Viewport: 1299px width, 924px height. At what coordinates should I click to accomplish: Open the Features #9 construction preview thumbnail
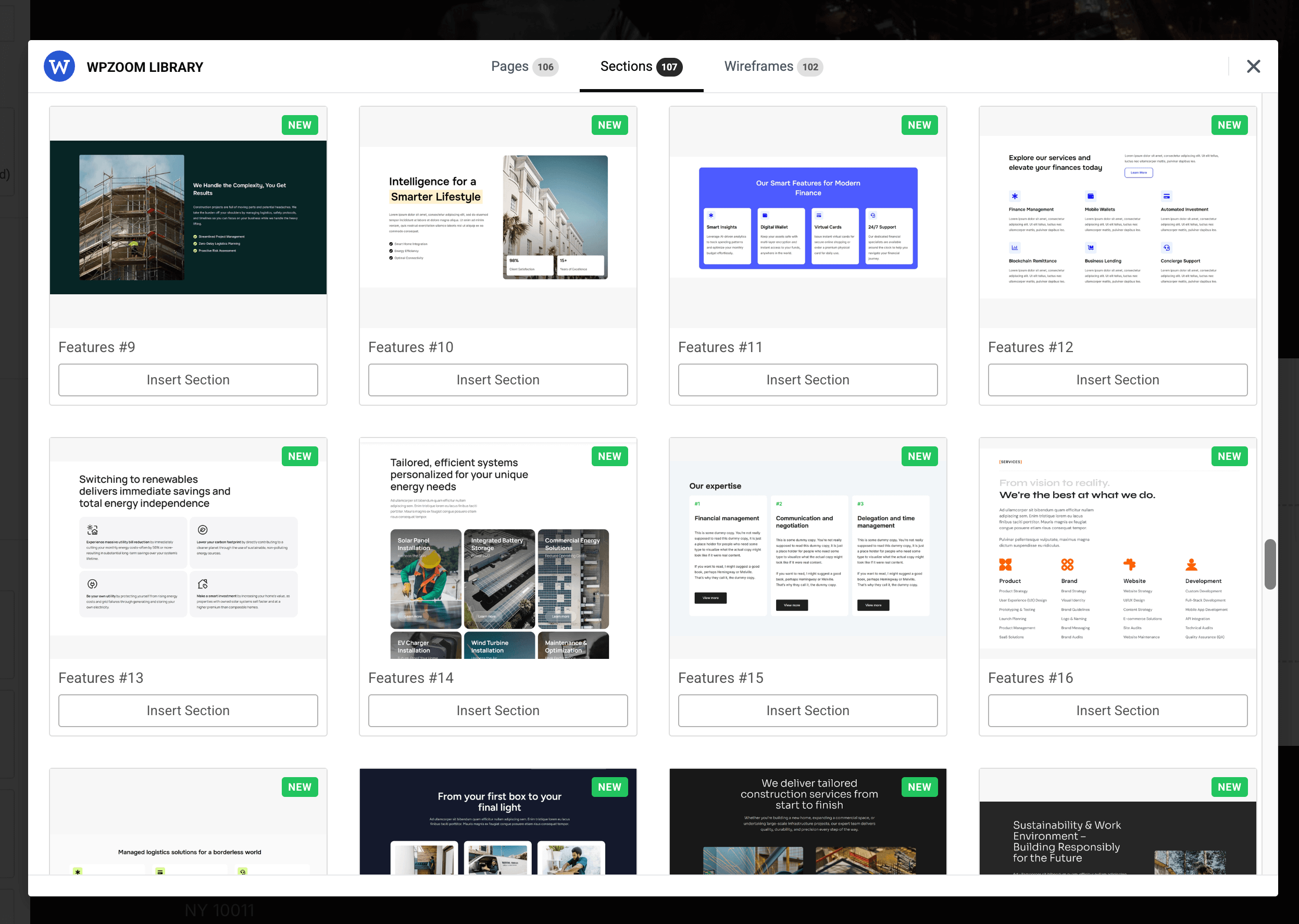point(188,217)
